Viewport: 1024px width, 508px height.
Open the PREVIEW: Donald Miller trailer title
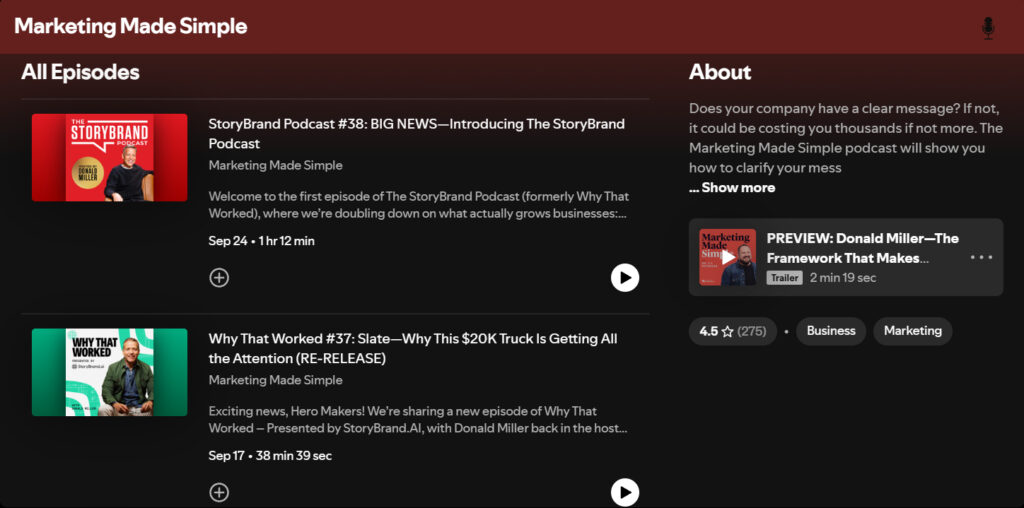(x=862, y=248)
